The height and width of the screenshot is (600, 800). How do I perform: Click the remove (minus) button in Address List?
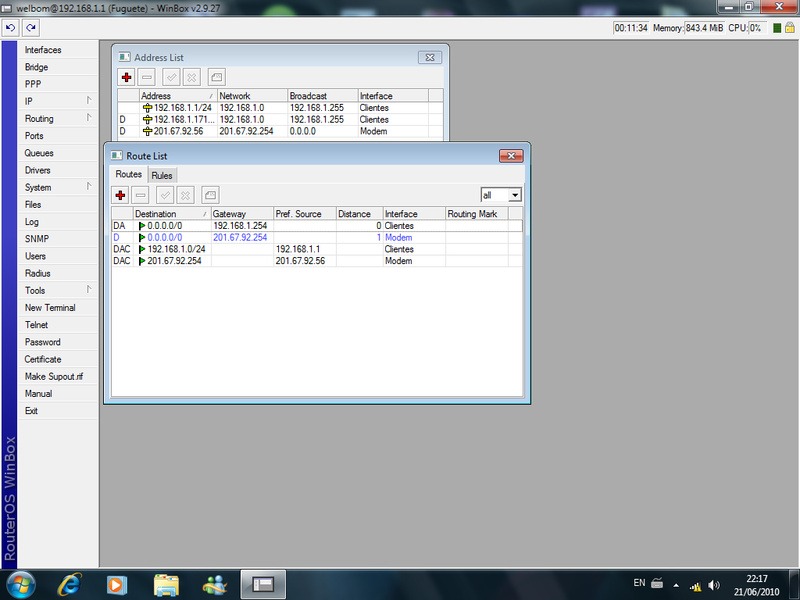147,78
